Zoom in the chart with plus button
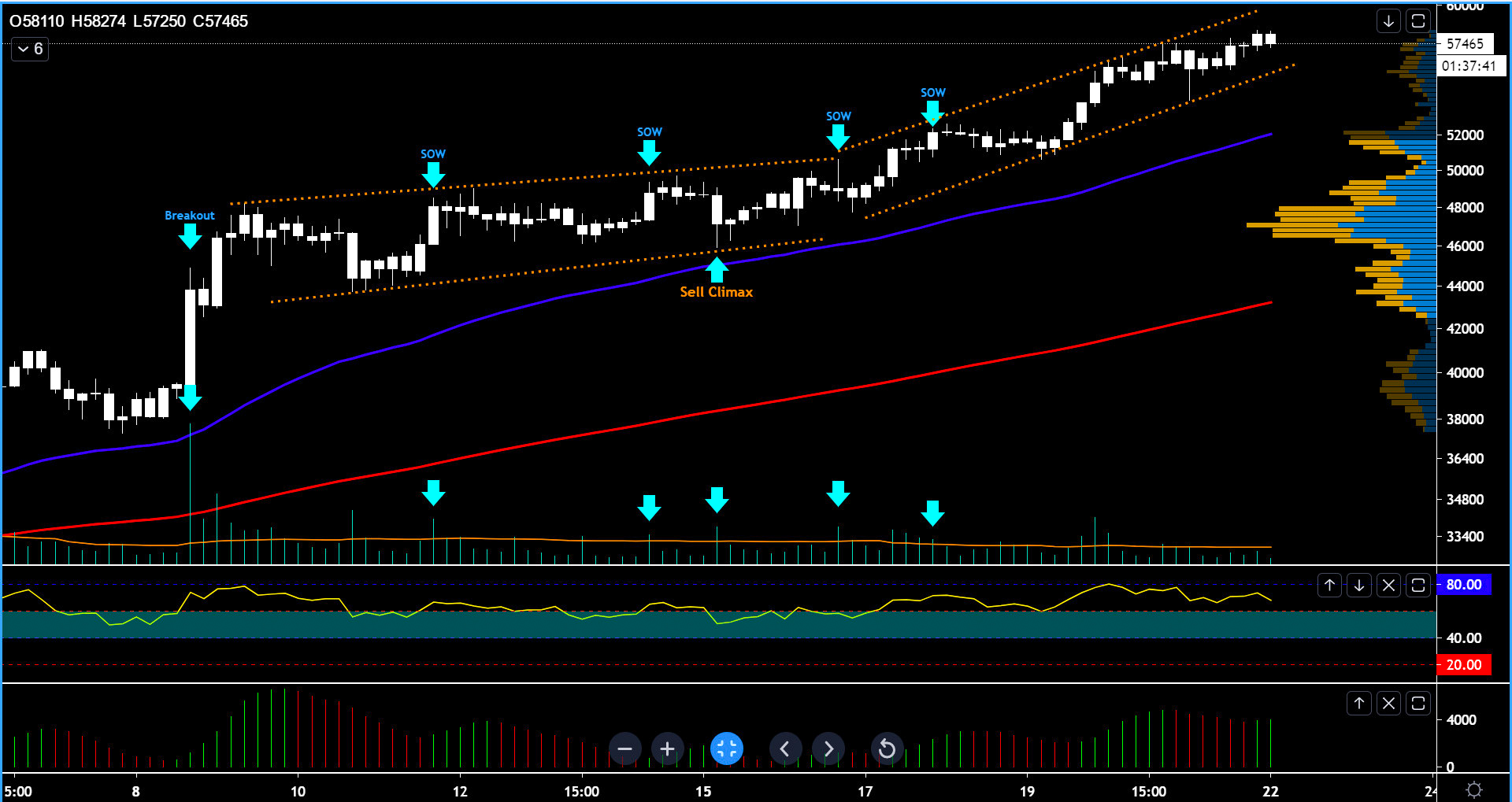Screen dimensions: 1512x802 point(667,748)
